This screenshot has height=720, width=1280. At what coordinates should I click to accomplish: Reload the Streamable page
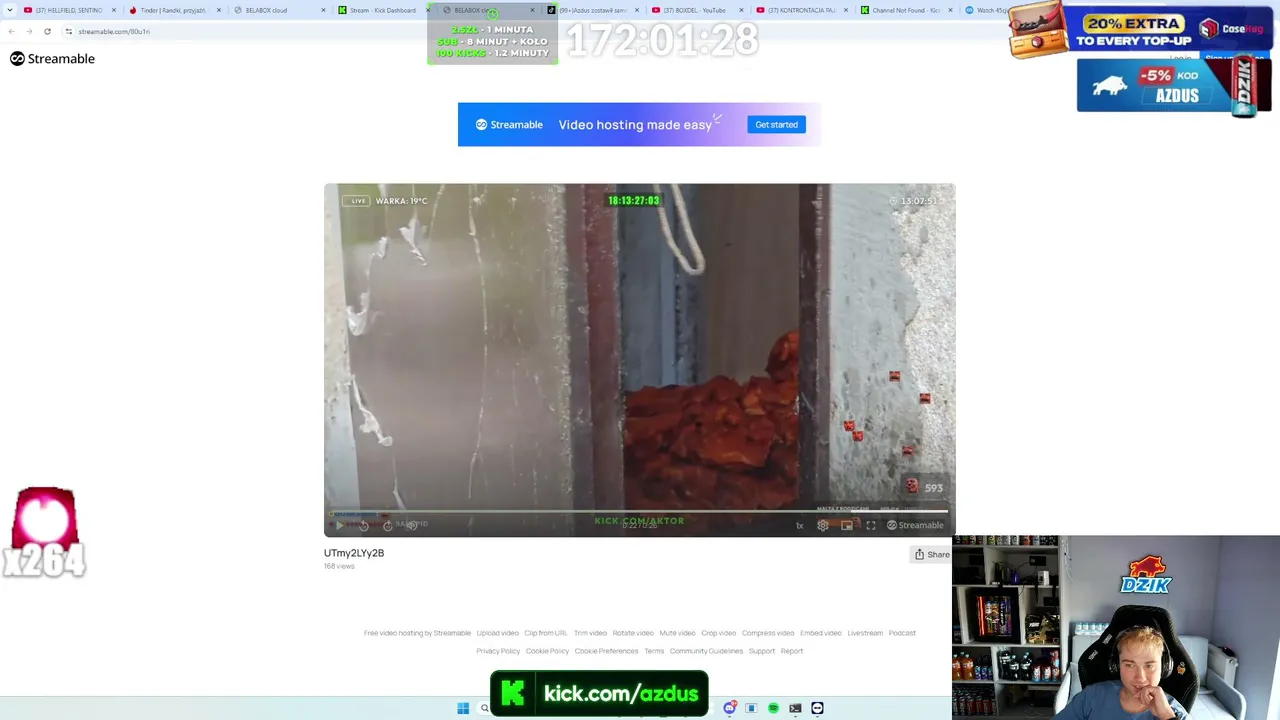pos(47,31)
